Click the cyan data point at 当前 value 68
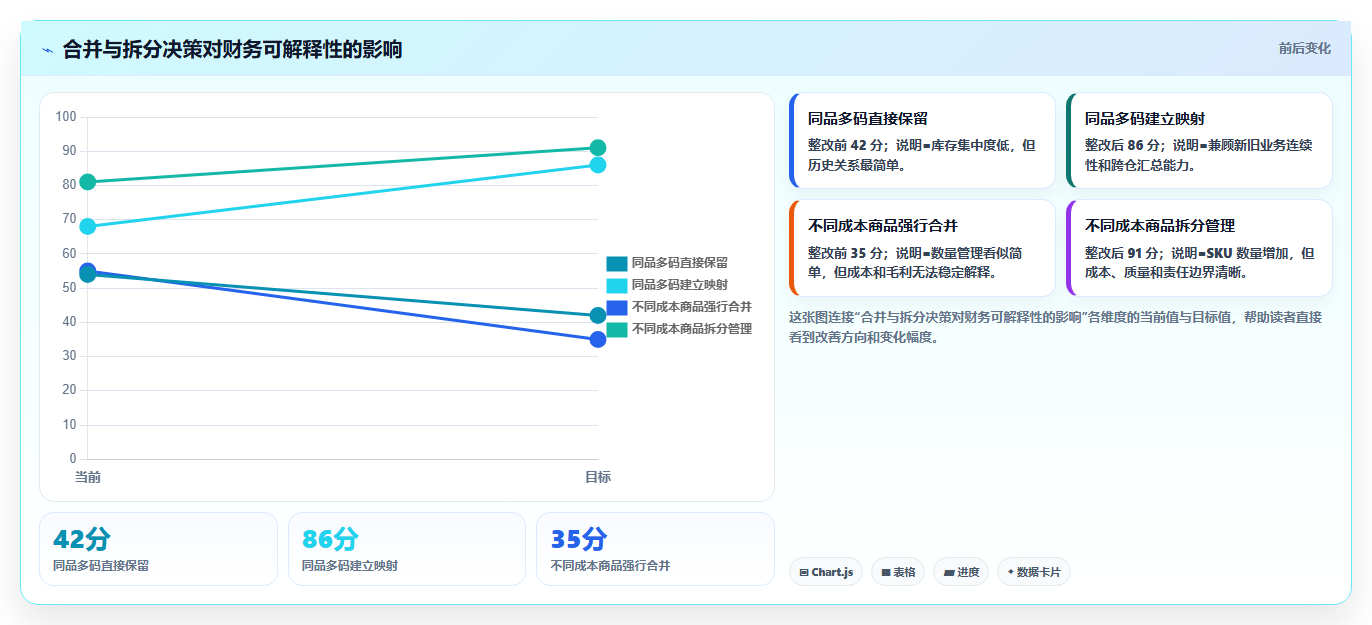 (x=88, y=226)
